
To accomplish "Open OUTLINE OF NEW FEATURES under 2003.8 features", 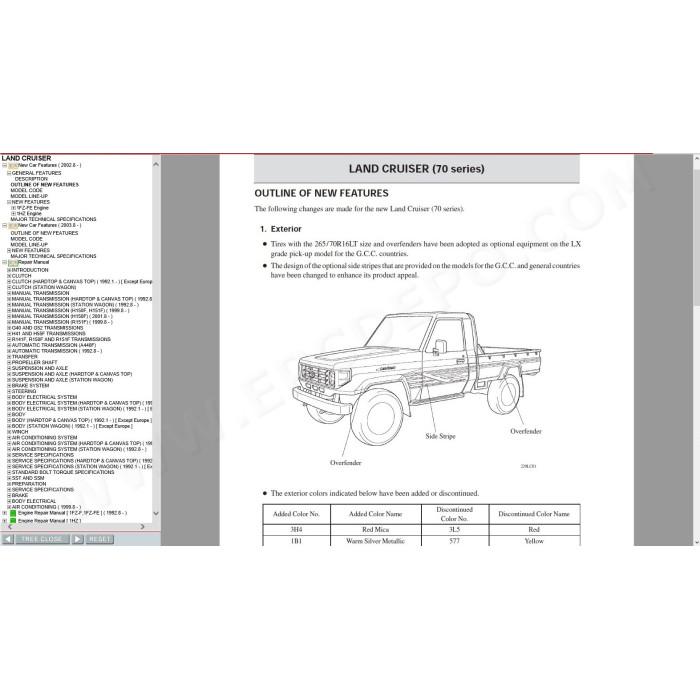I will 44,233.
